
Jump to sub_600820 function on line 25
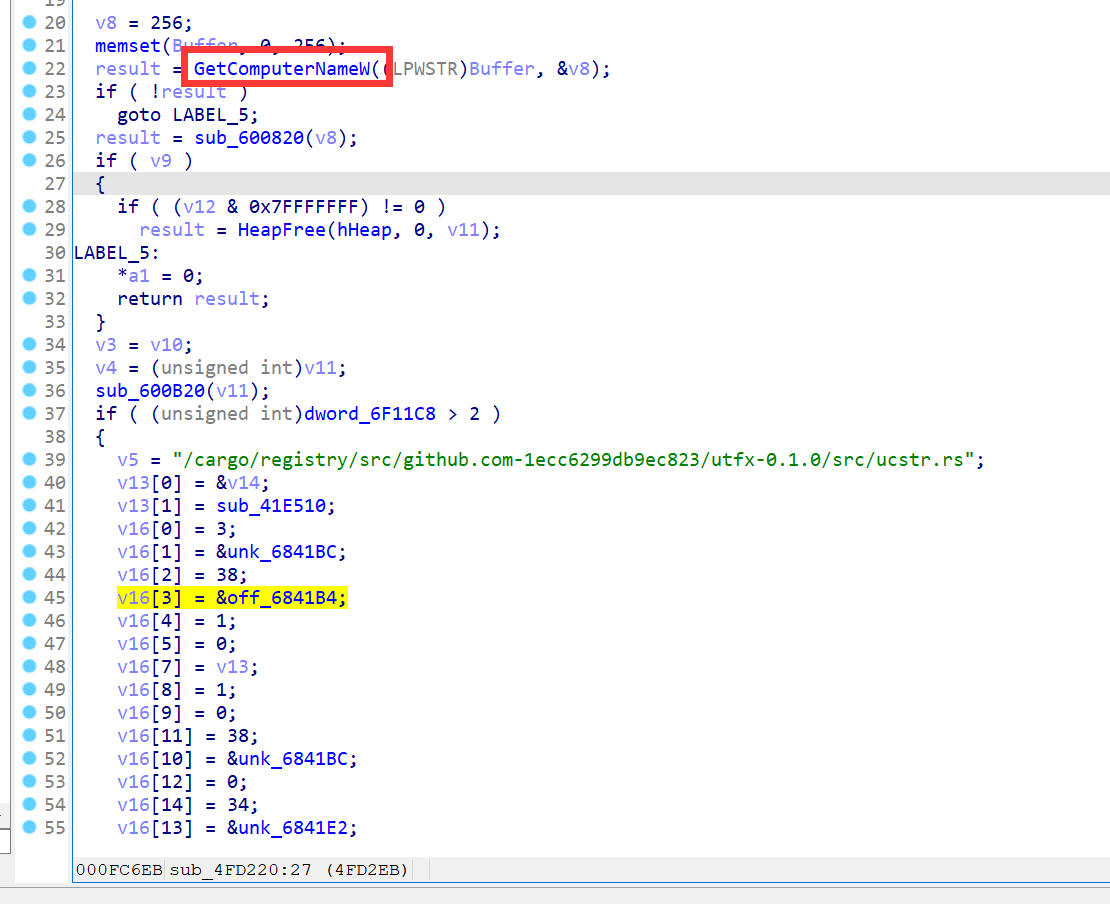click(x=249, y=137)
